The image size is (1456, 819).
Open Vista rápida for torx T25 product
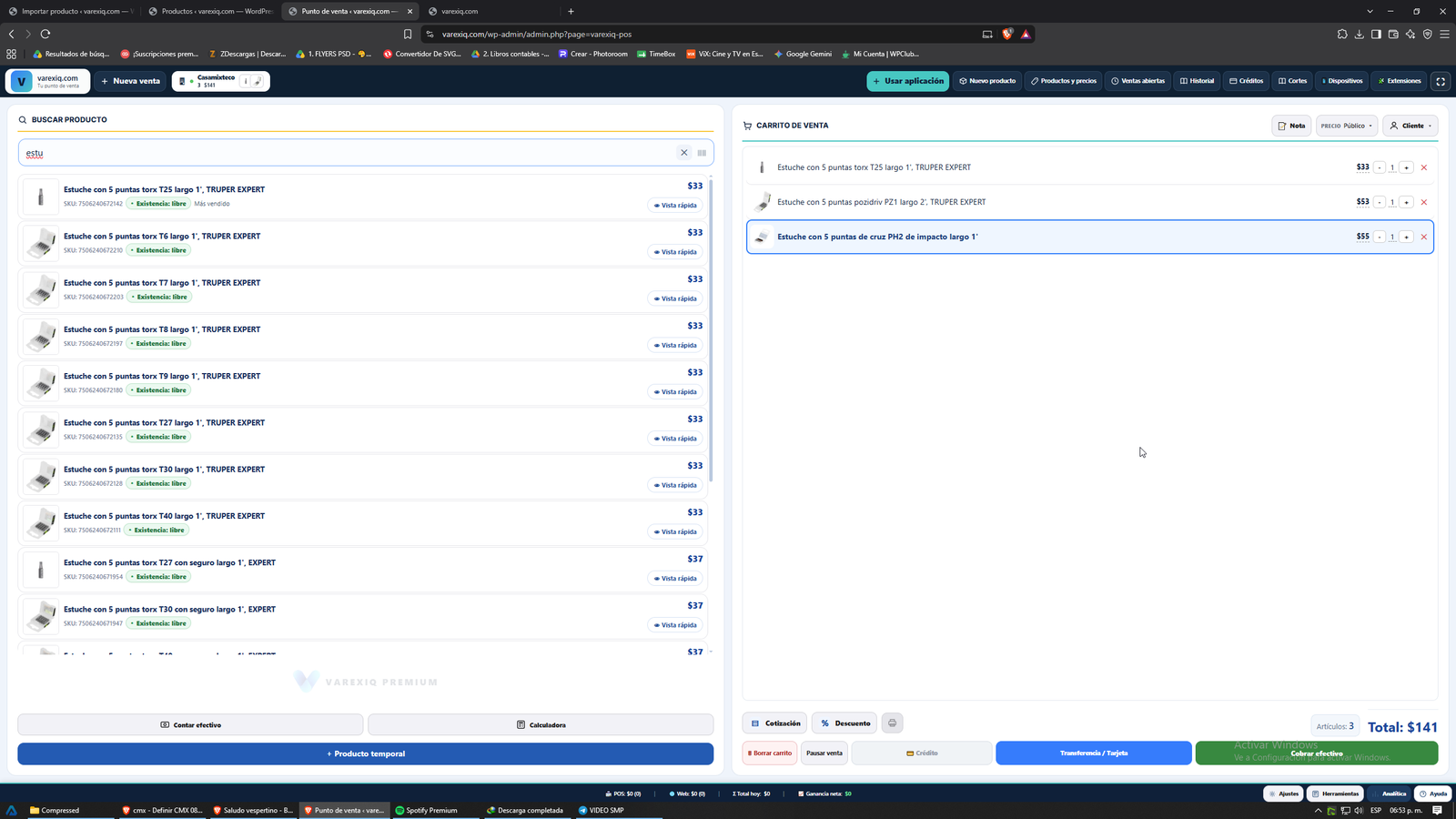(x=675, y=206)
